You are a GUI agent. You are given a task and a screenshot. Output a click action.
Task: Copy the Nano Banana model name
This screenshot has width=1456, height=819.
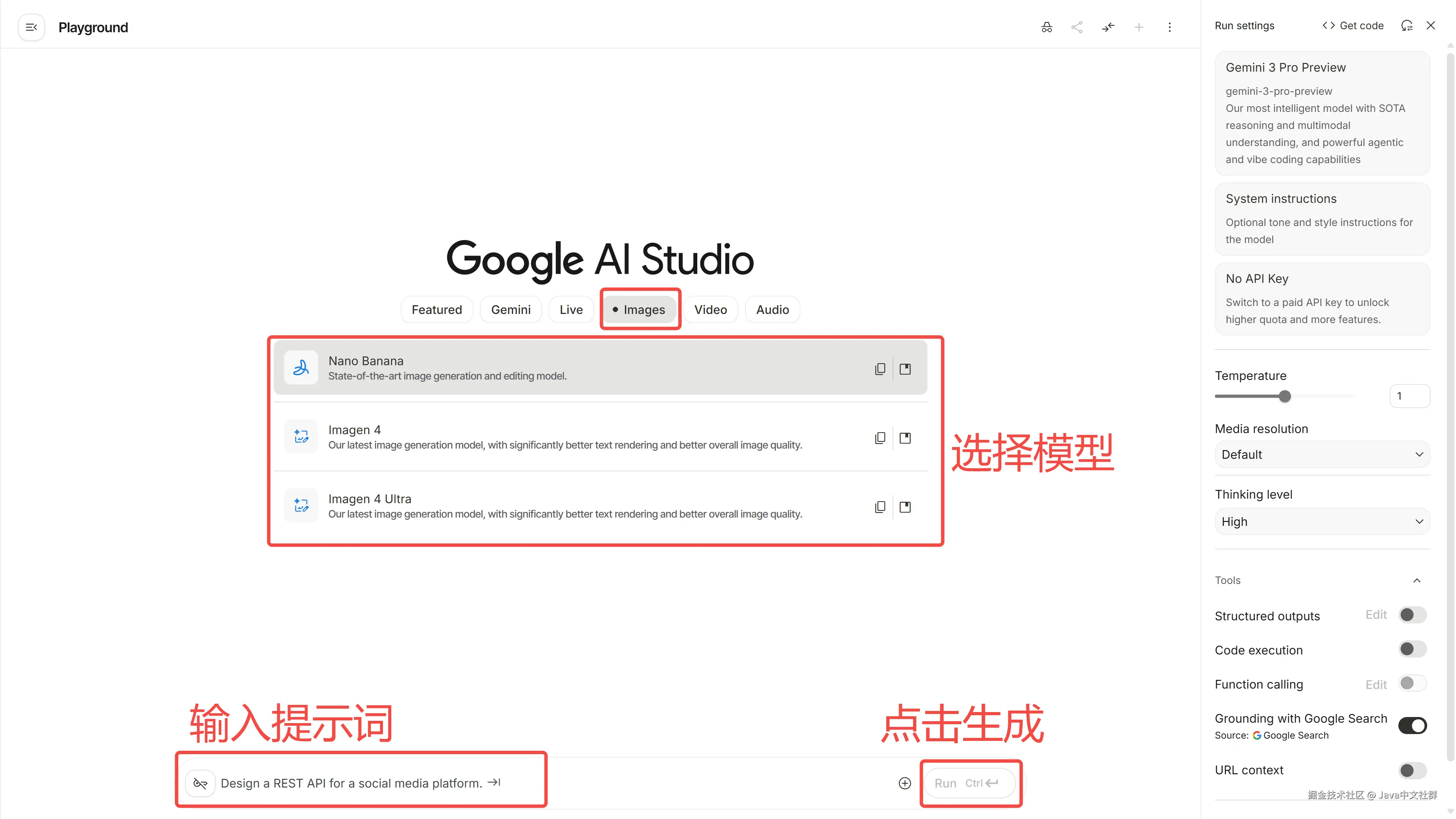[x=880, y=369]
